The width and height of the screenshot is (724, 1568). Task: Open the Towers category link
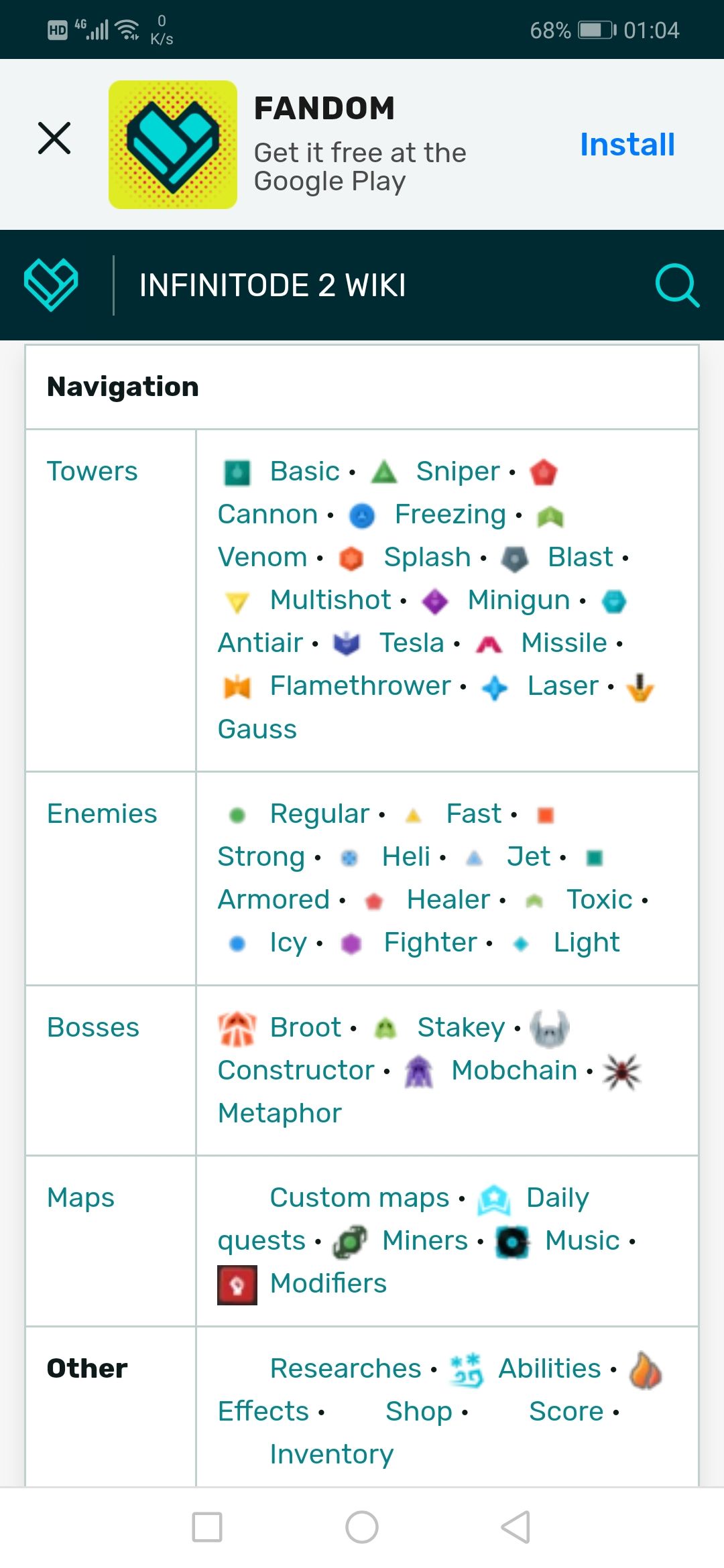(x=93, y=471)
